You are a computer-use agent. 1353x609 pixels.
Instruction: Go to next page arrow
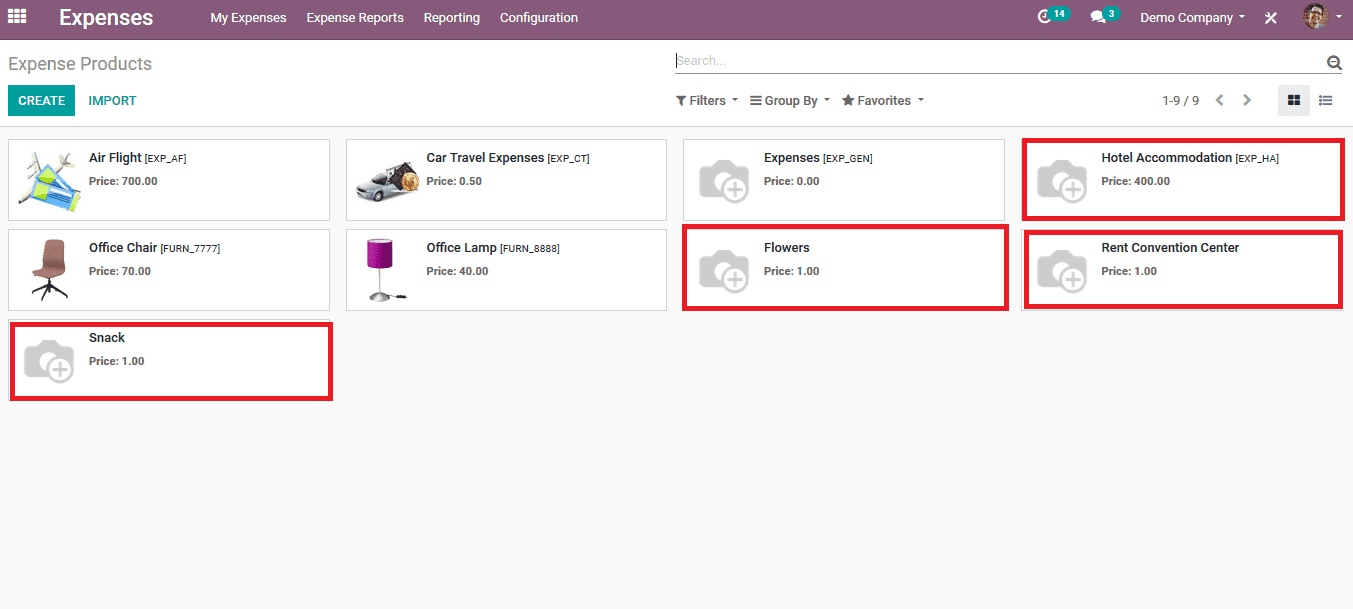(x=1247, y=100)
